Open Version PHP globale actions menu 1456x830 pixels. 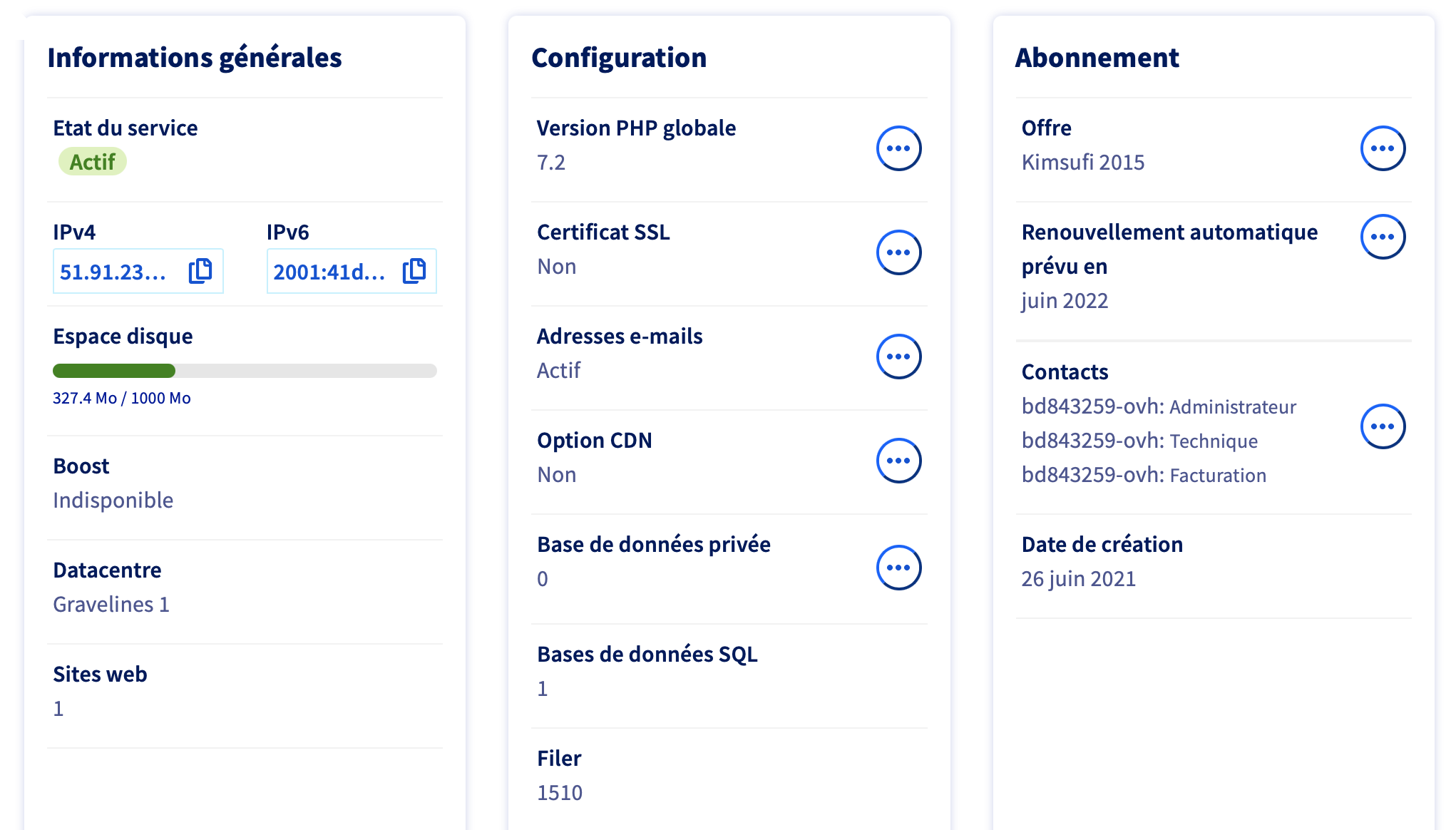[898, 148]
